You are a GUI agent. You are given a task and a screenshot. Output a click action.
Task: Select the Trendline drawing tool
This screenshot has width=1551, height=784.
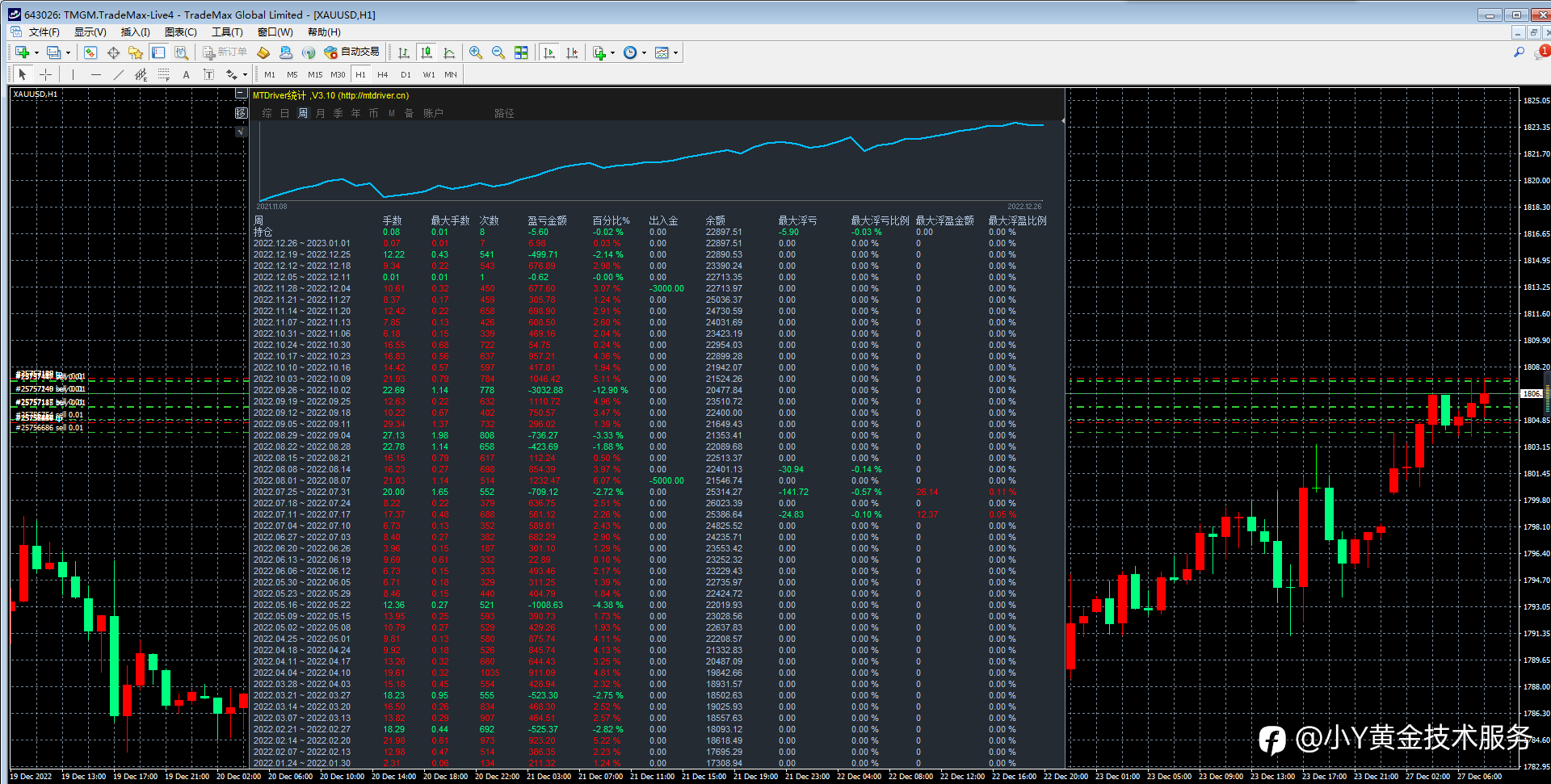point(119,74)
